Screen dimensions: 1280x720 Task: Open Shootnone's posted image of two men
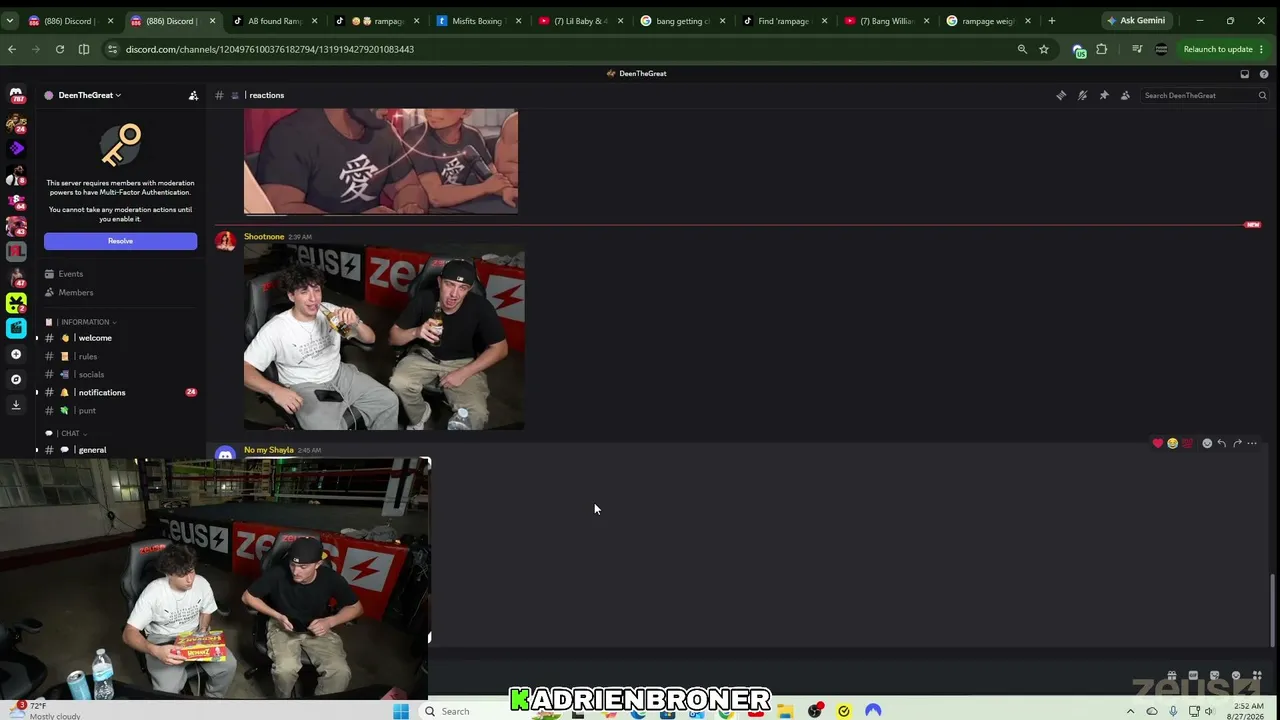coord(384,337)
